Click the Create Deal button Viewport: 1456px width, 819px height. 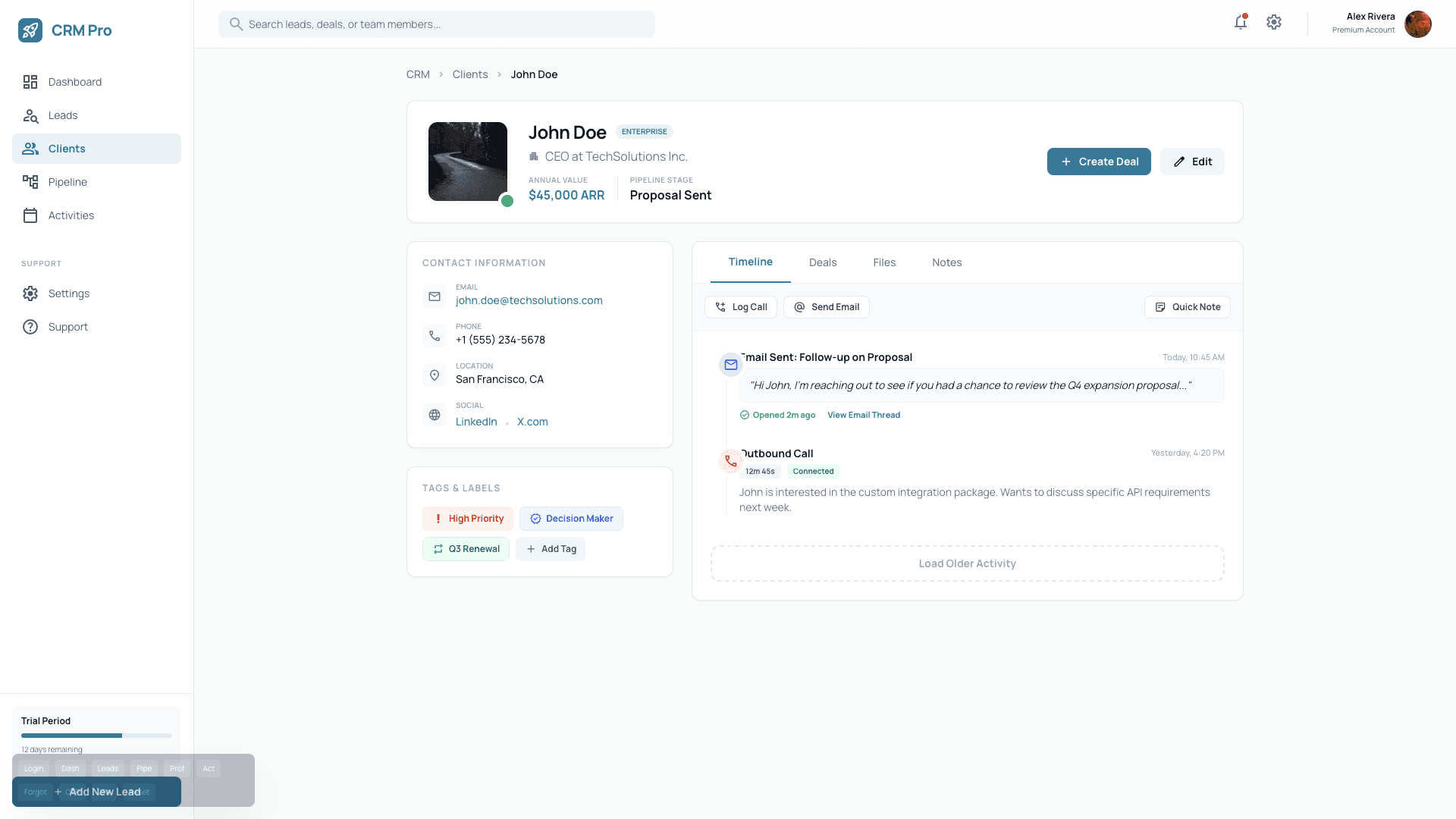click(x=1099, y=162)
